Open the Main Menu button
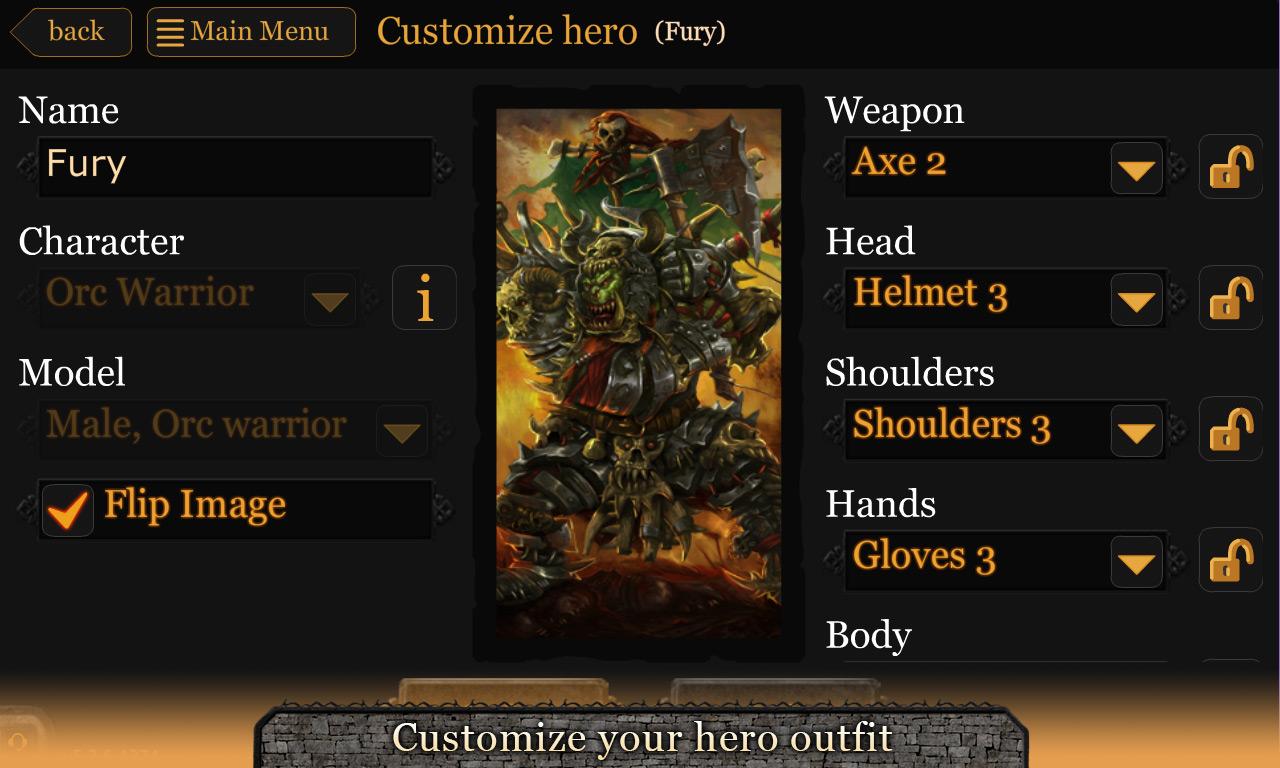This screenshot has height=768, width=1280. 251,32
